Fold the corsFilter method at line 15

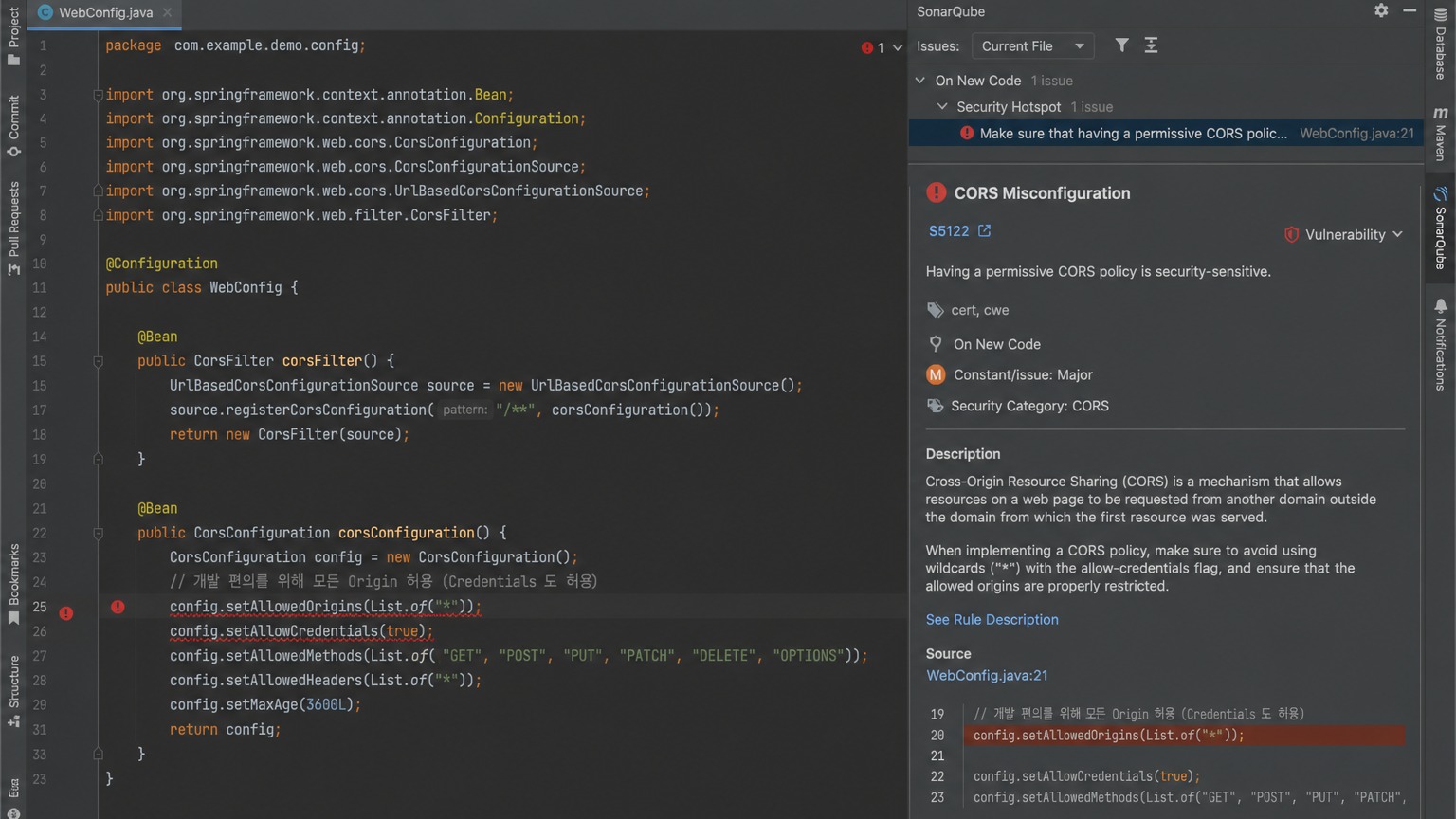[x=98, y=361]
